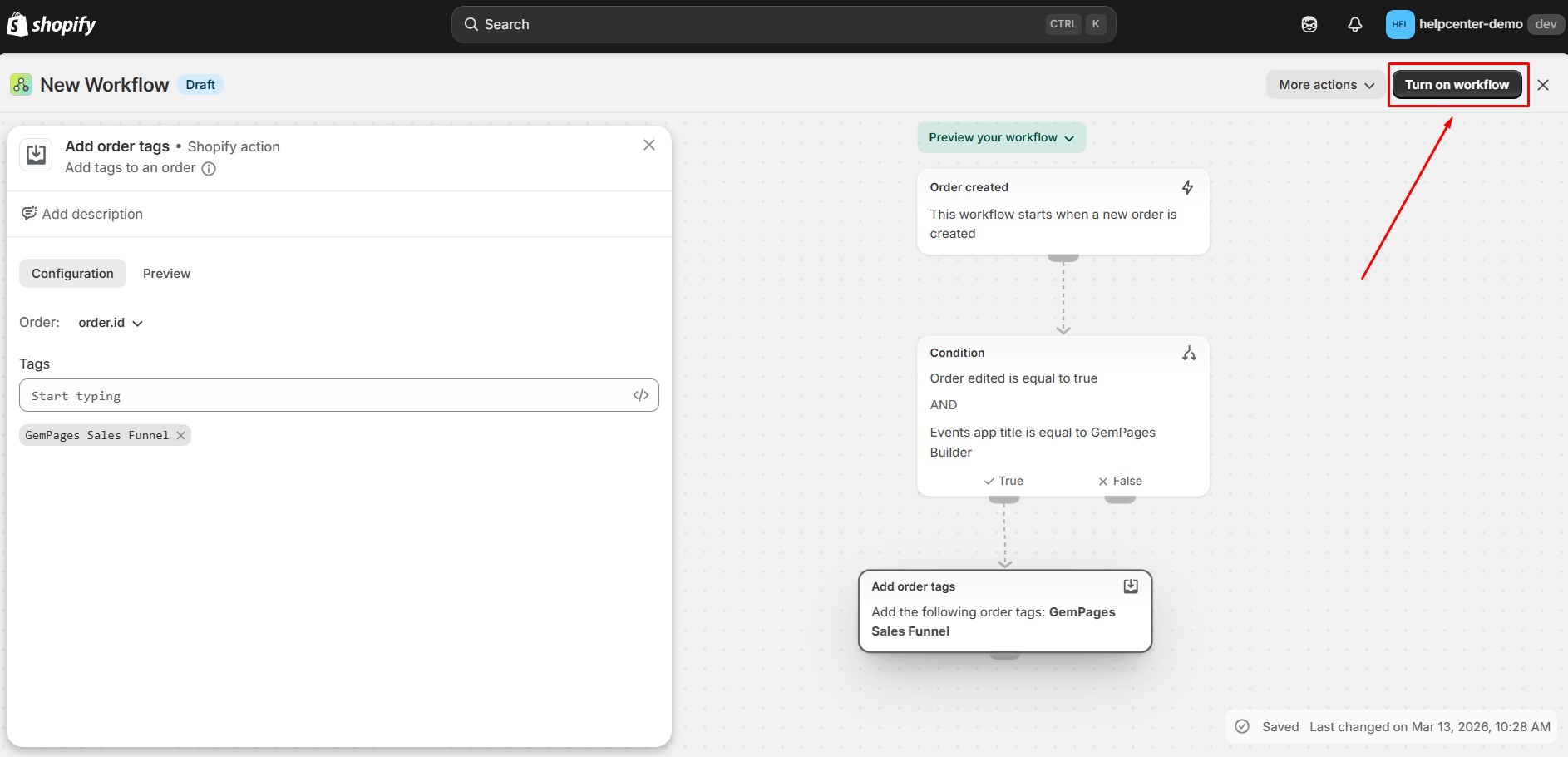Open the More actions dropdown
Screen dimensions: 1568x757
click(x=1324, y=84)
